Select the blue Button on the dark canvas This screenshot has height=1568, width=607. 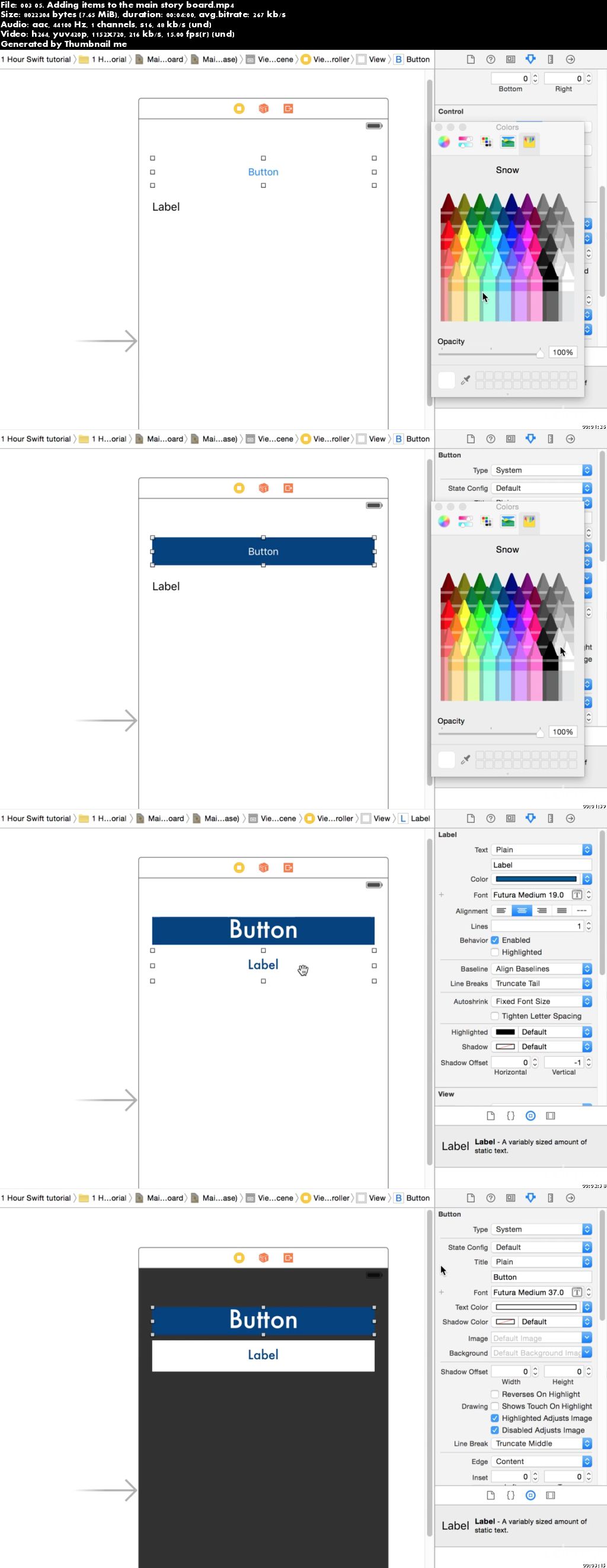click(263, 1320)
